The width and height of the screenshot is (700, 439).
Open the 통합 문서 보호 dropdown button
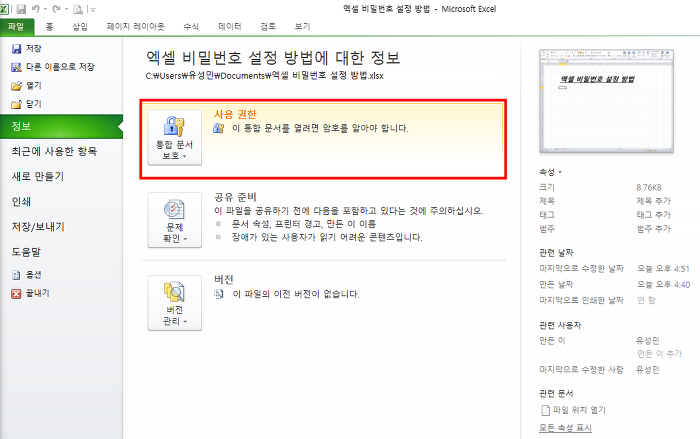point(175,138)
